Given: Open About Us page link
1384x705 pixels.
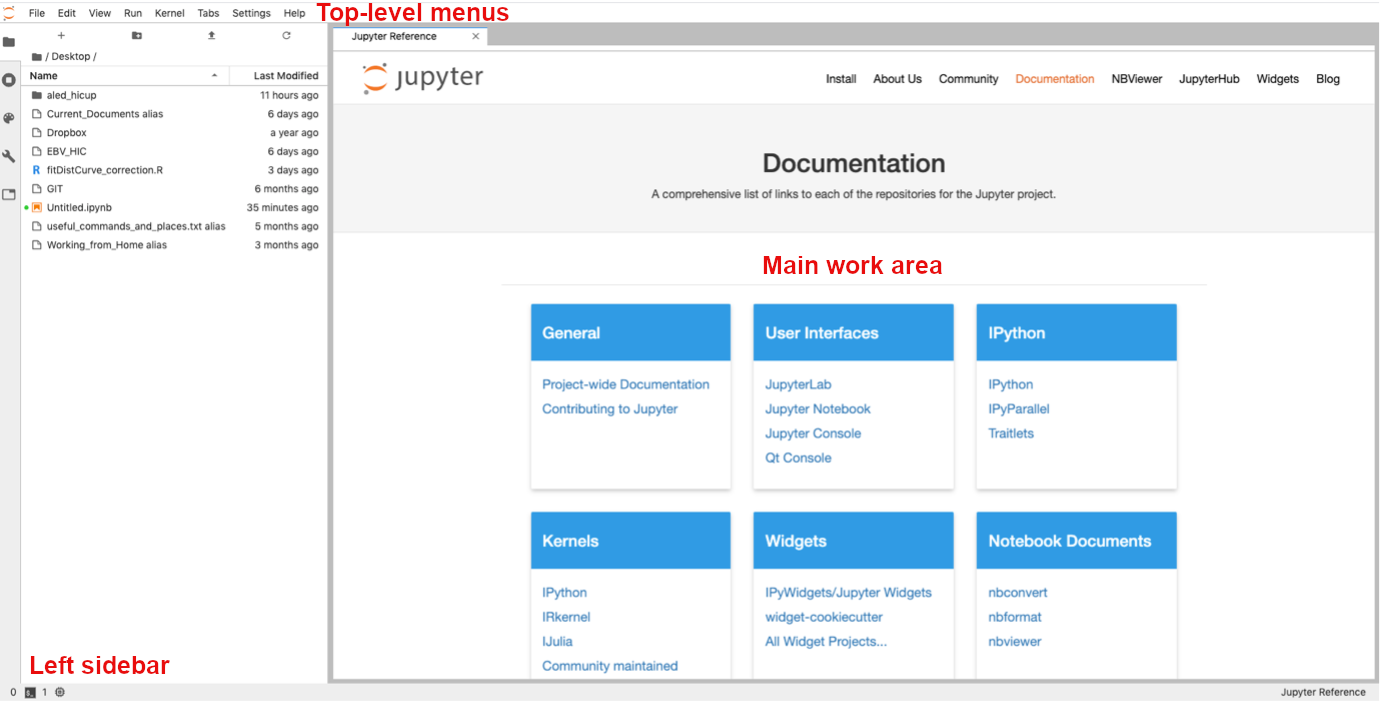Looking at the screenshot, I should 897,79.
